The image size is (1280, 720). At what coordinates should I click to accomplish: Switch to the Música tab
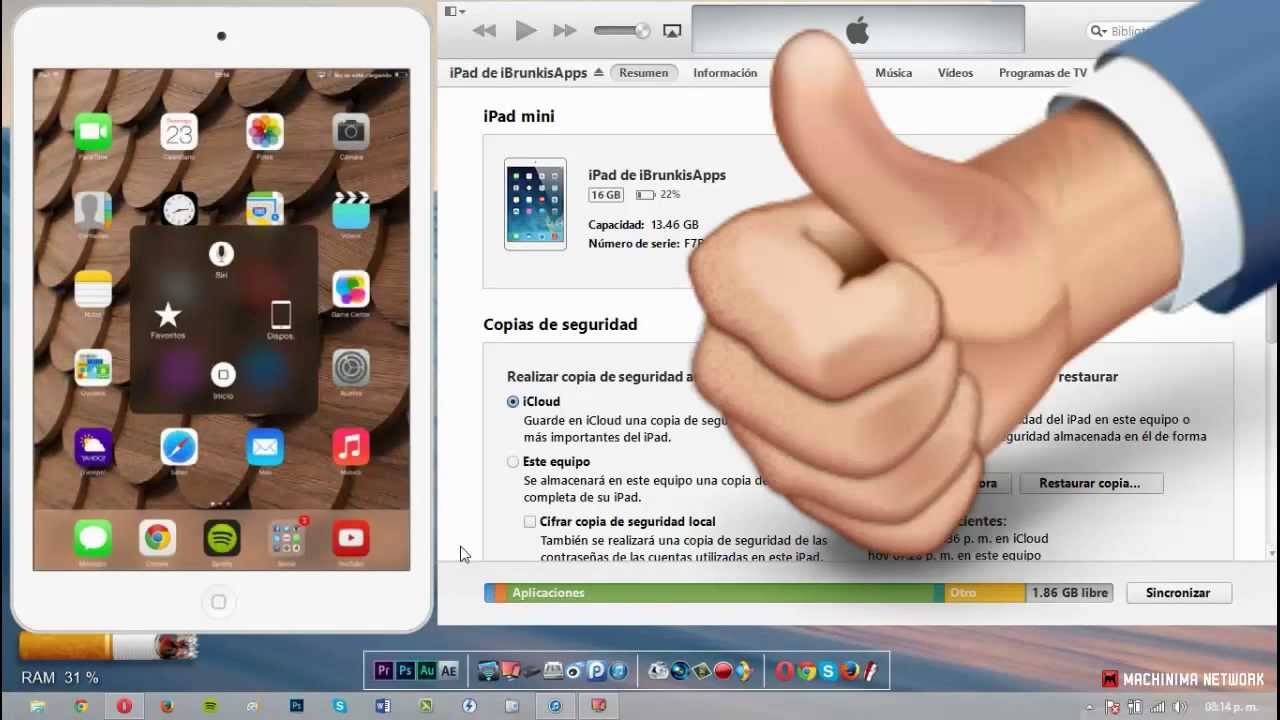pyautogui.click(x=894, y=73)
